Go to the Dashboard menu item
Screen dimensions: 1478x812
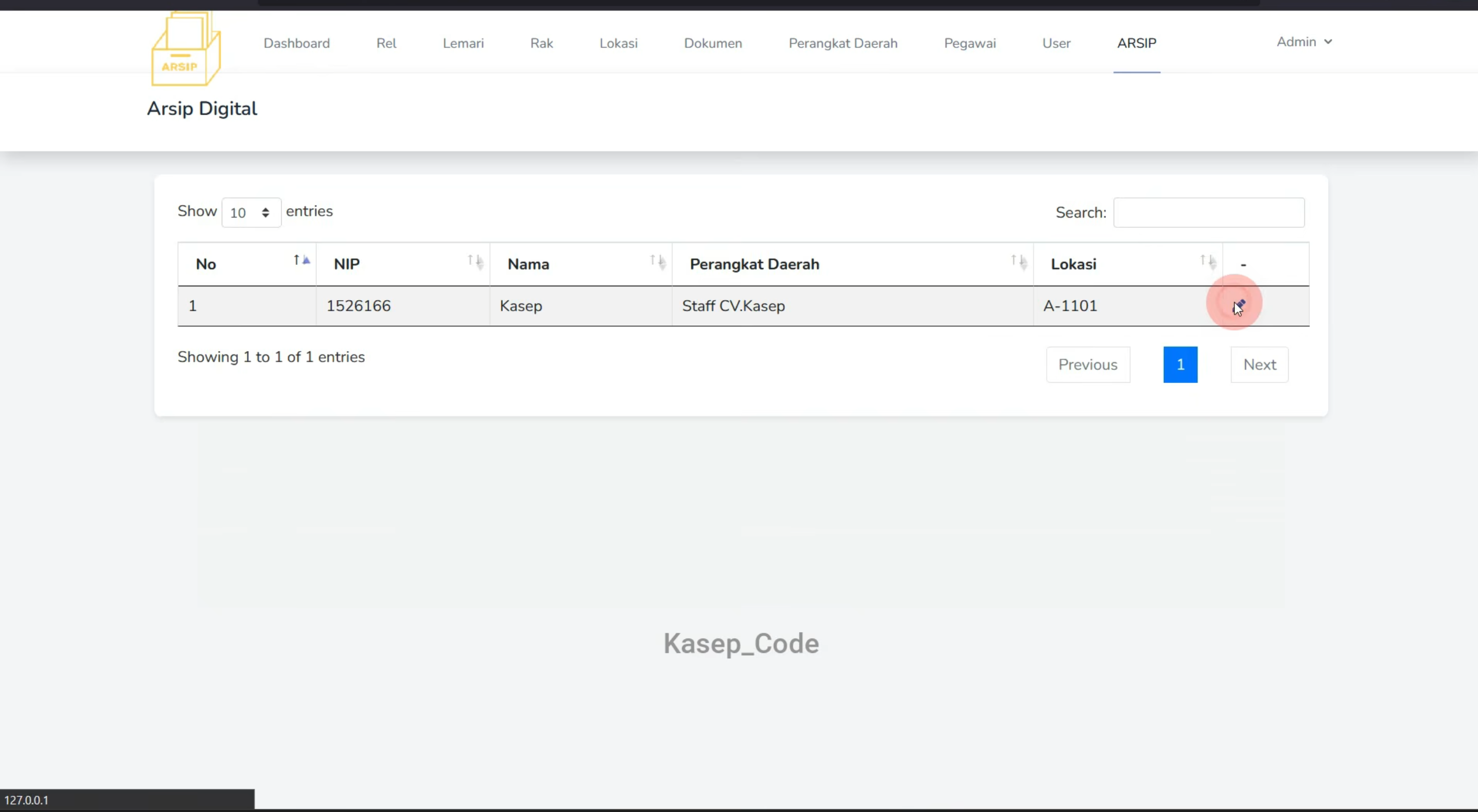pos(297,43)
